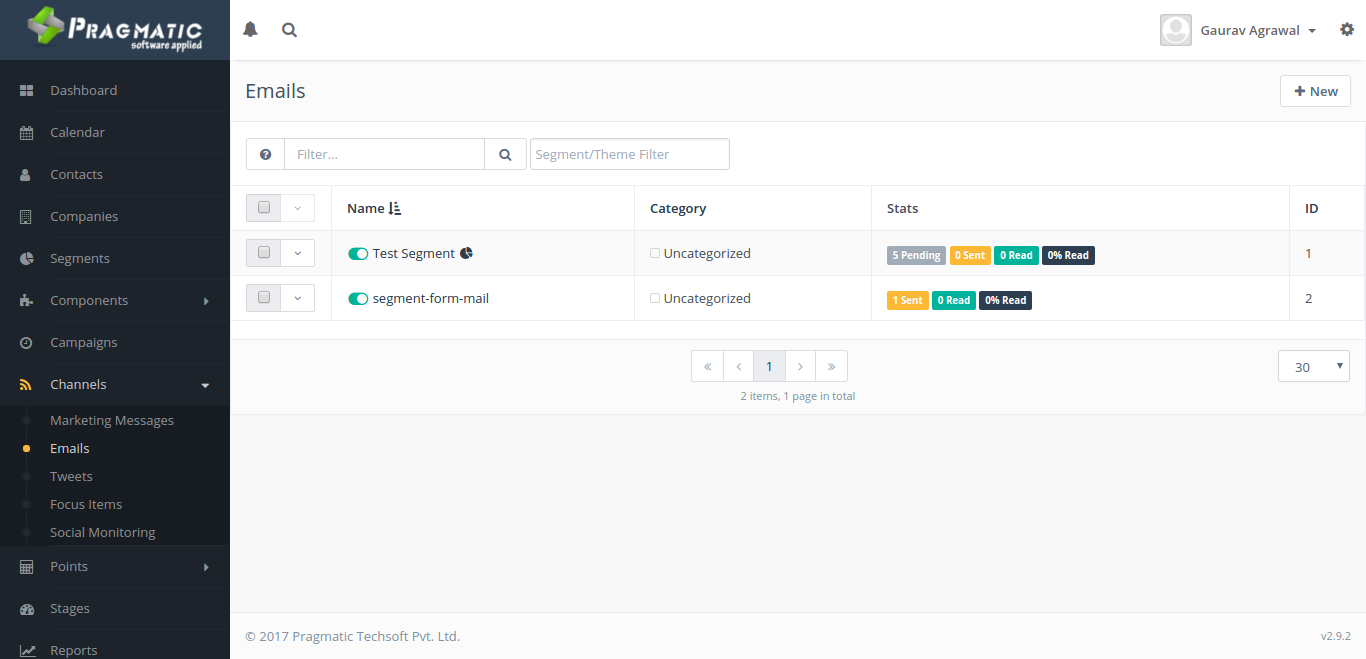Click the Companies building icon in sidebar
This screenshot has height=659, width=1366.
pyautogui.click(x=27, y=216)
